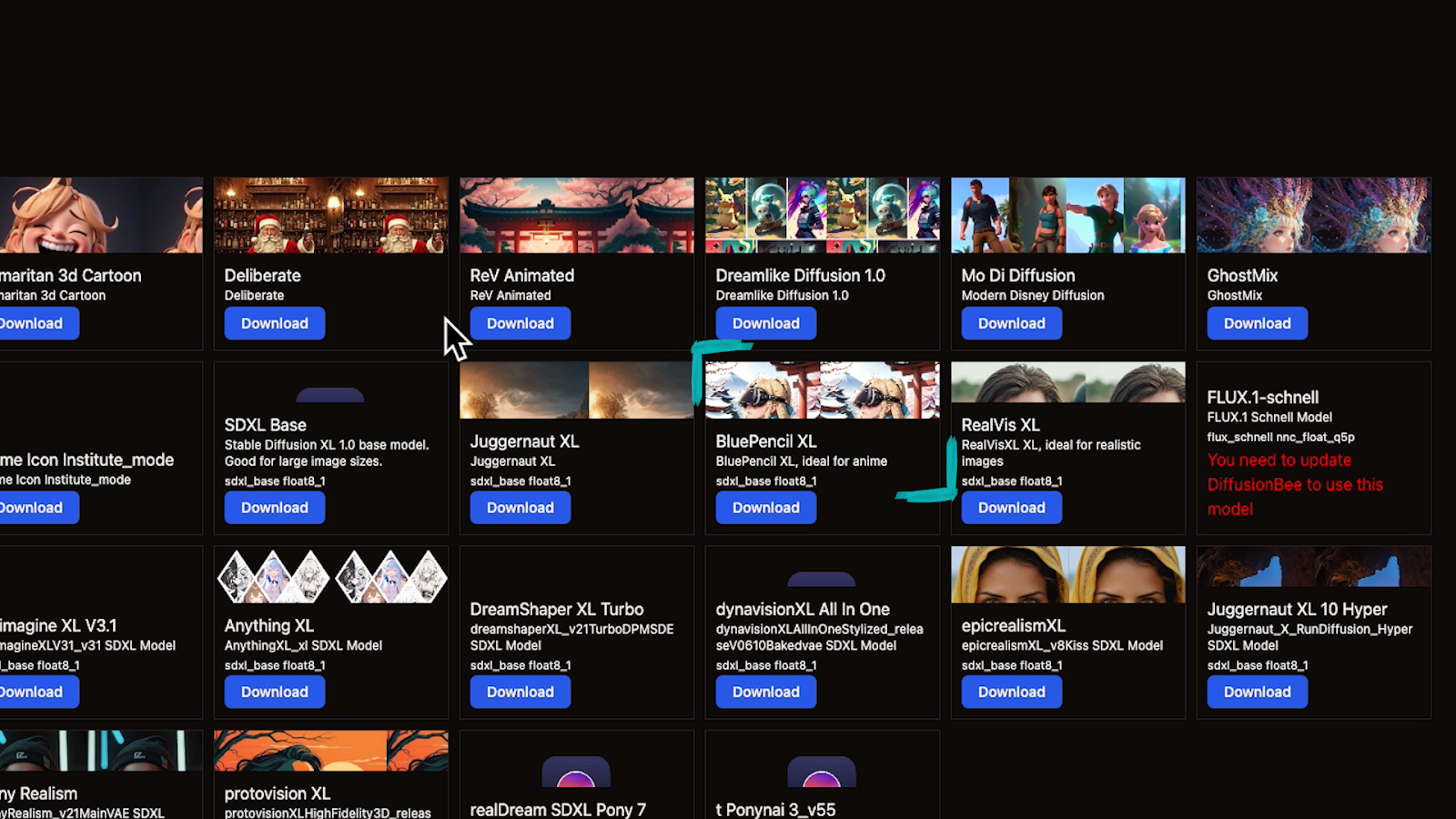
Task: Click AnythingXL_xl SDXL Model subtitle
Action: (303, 645)
